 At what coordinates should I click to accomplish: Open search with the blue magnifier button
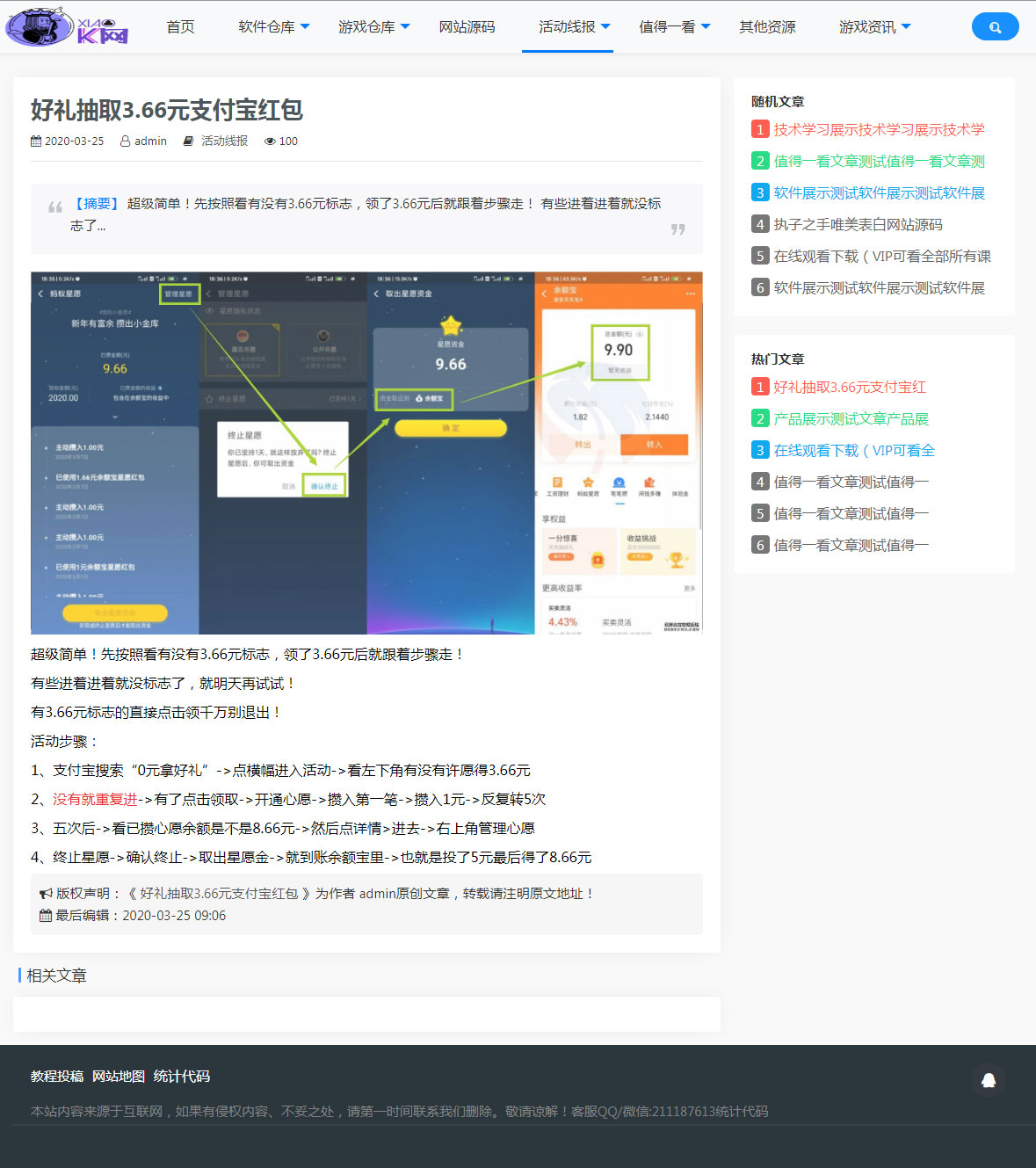[x=995, y=27]
